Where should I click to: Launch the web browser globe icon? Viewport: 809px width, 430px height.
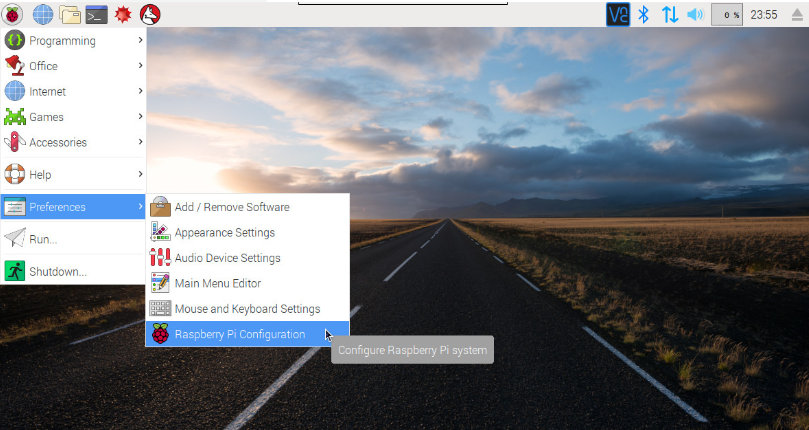[43, 14]
